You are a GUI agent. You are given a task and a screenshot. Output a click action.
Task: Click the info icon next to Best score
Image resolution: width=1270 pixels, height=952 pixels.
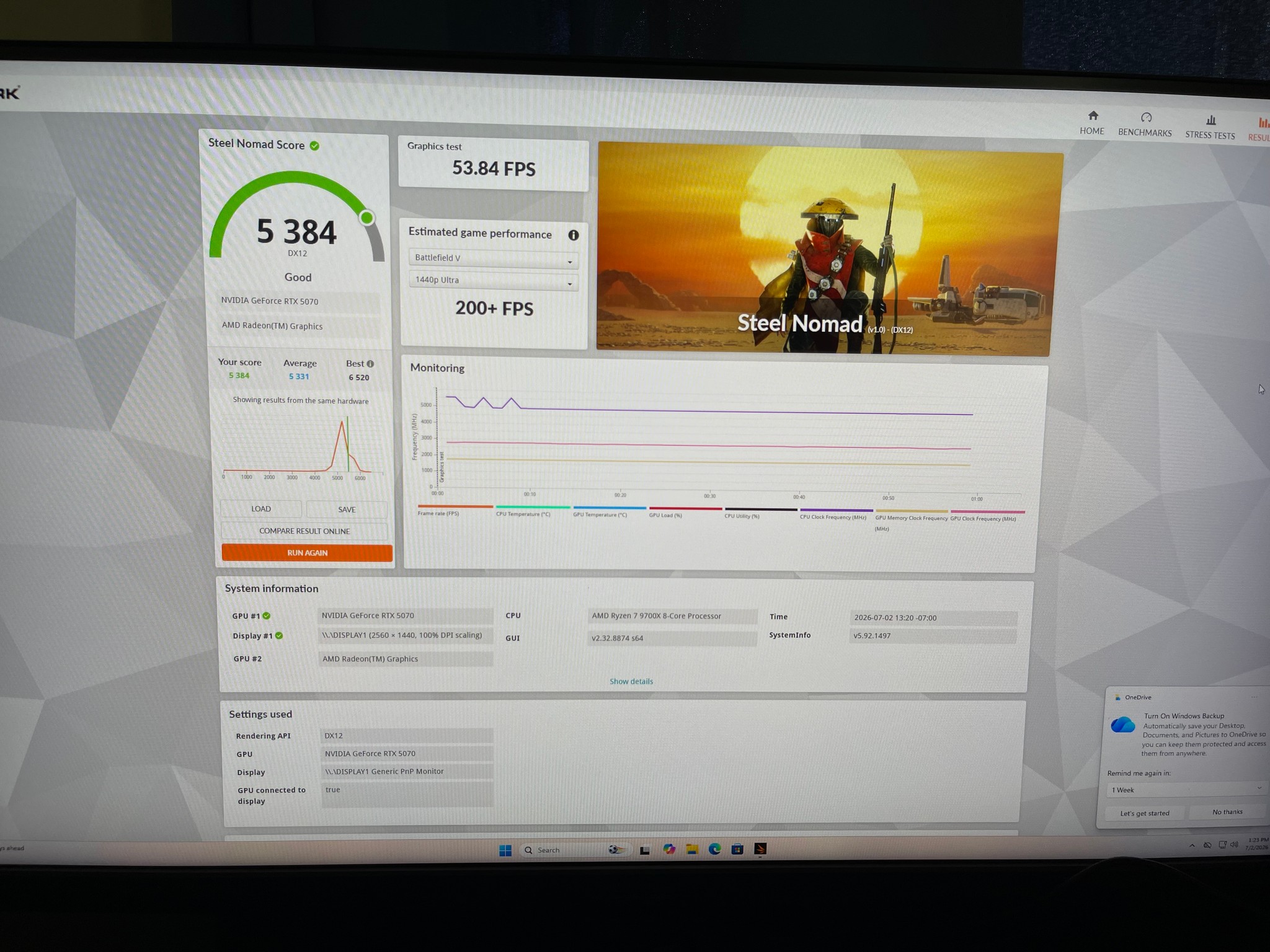(x=370, y=364)
